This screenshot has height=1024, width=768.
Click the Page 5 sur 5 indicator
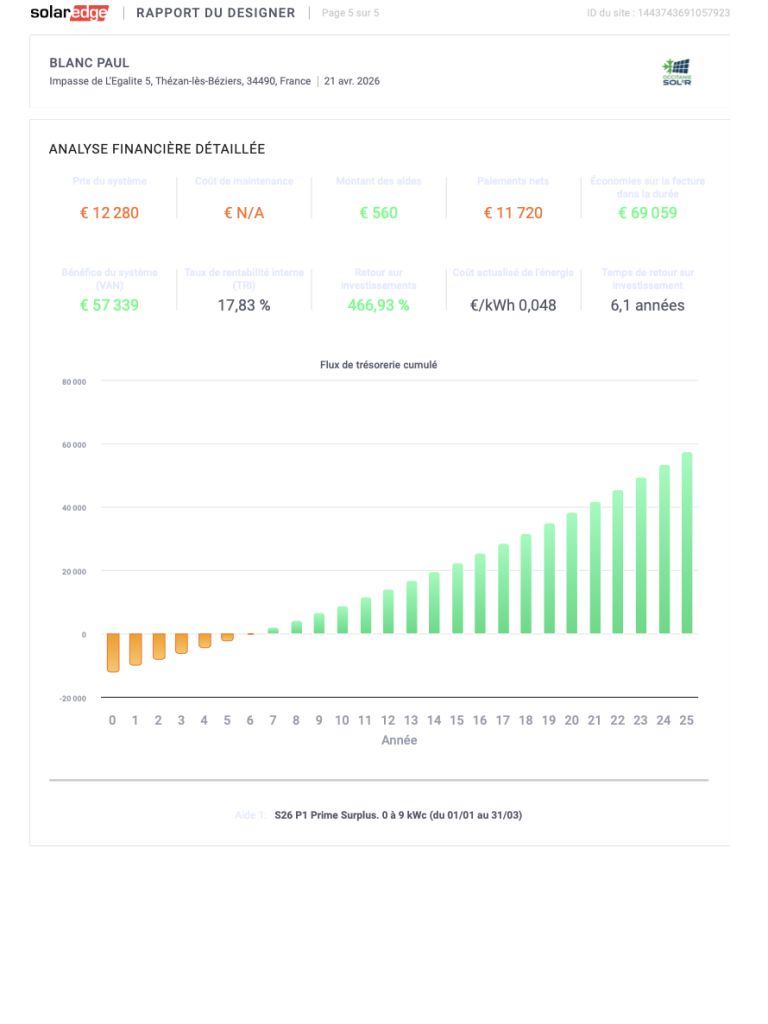[x=350, y=13]
